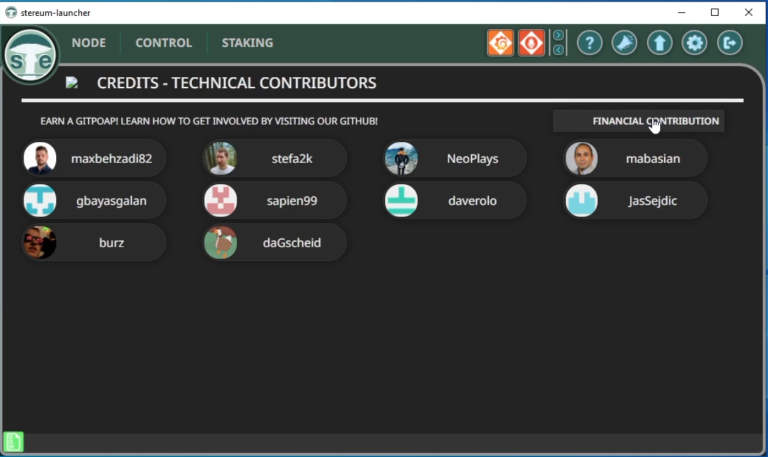Click gbayasgalan's blue identicon avatar
This screenshot has height=457, width=768.
[x=40, y=201]
